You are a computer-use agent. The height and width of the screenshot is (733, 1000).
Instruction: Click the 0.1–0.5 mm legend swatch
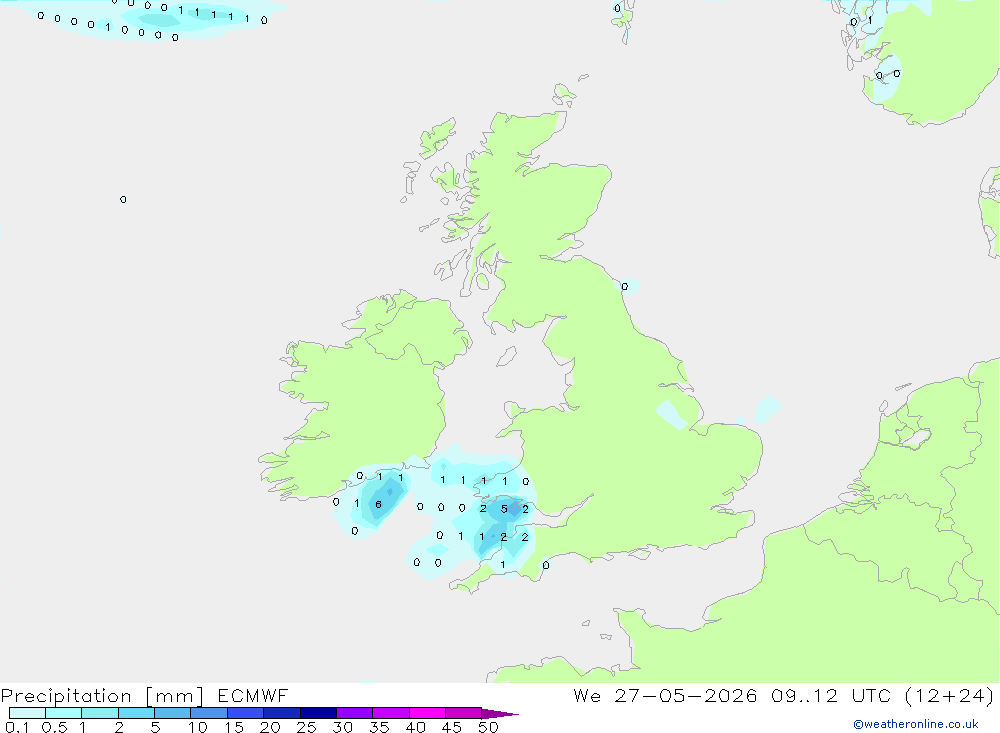click(x=27, y=713)
